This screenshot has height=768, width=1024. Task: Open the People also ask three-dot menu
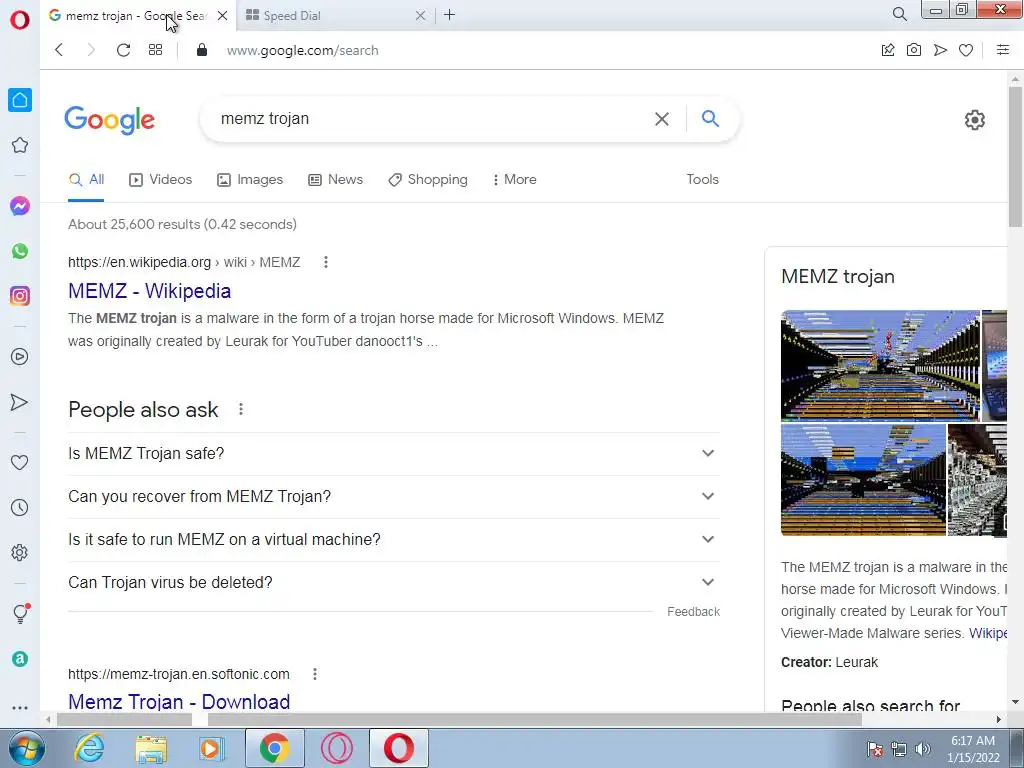point(241,409)
